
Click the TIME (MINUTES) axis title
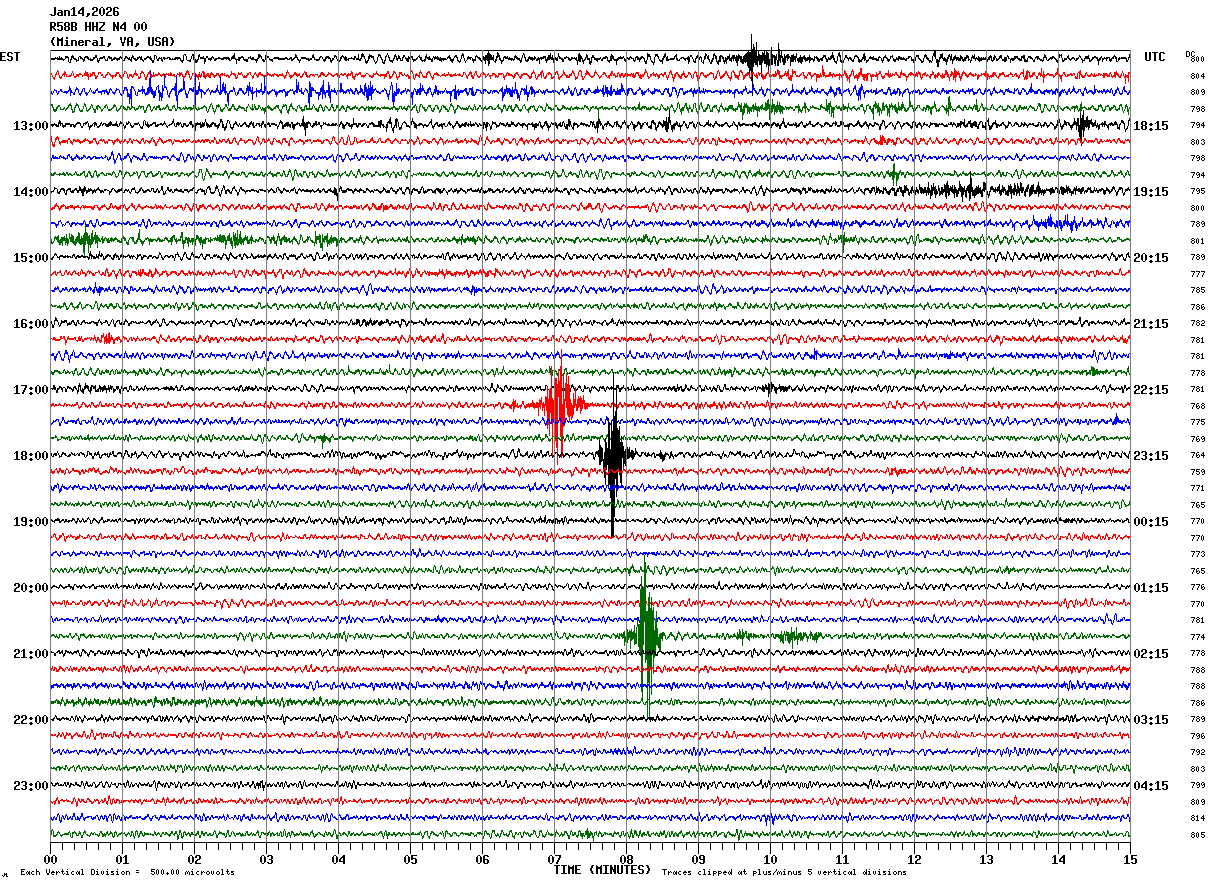pyautogui.click(x=602, y=870)
